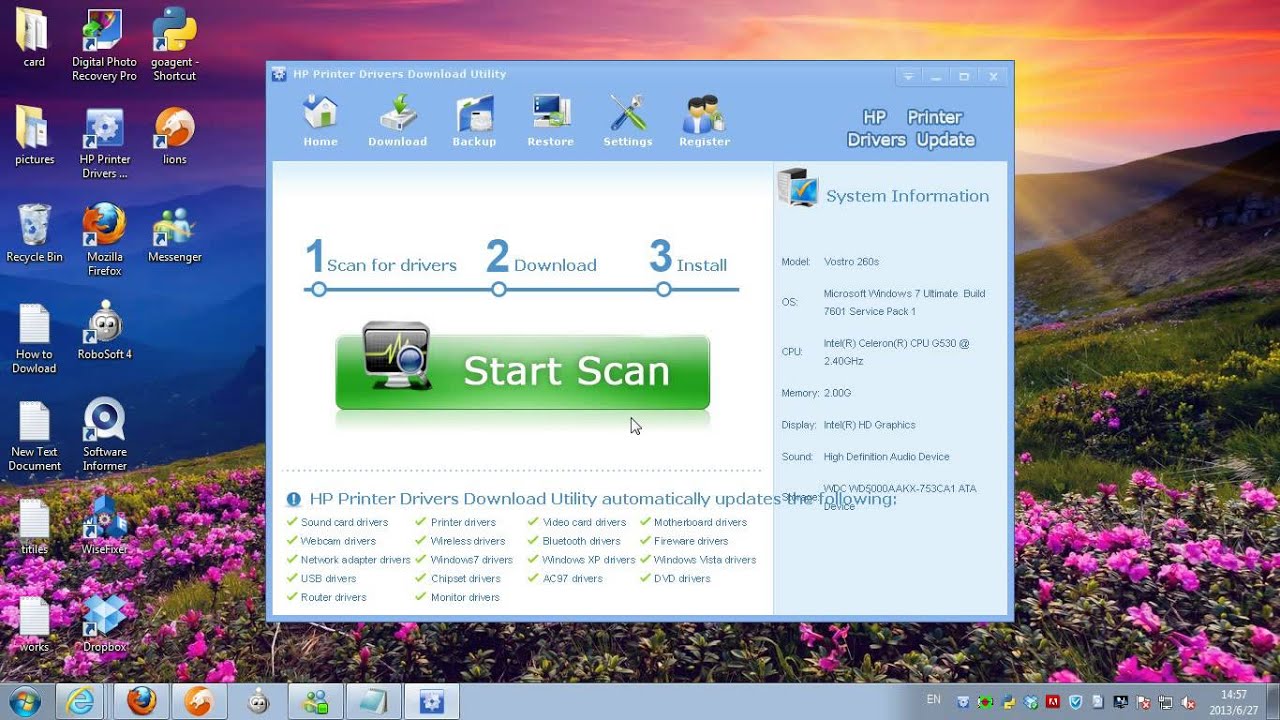Open the Settings panel
Screen dimensions: 1280x720
pyautogui.click(x=627, y=122)
